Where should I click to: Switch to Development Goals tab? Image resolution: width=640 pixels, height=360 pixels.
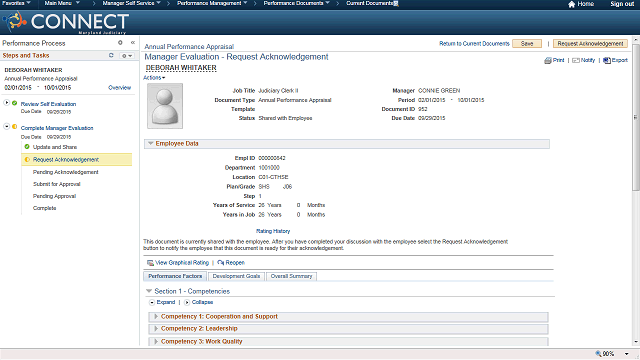pos(236,276)
